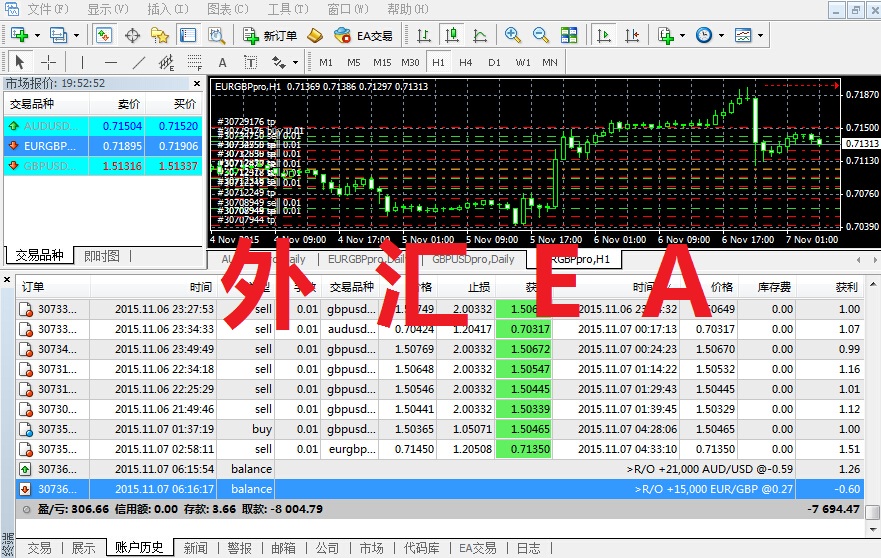Select the M1 timeframe
The image size is (881, 558).
coord(326,62)
